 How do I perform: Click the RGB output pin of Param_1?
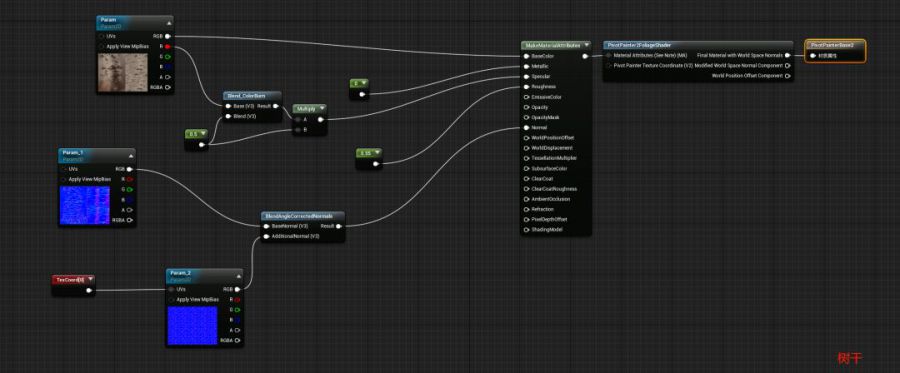(130, 169)
